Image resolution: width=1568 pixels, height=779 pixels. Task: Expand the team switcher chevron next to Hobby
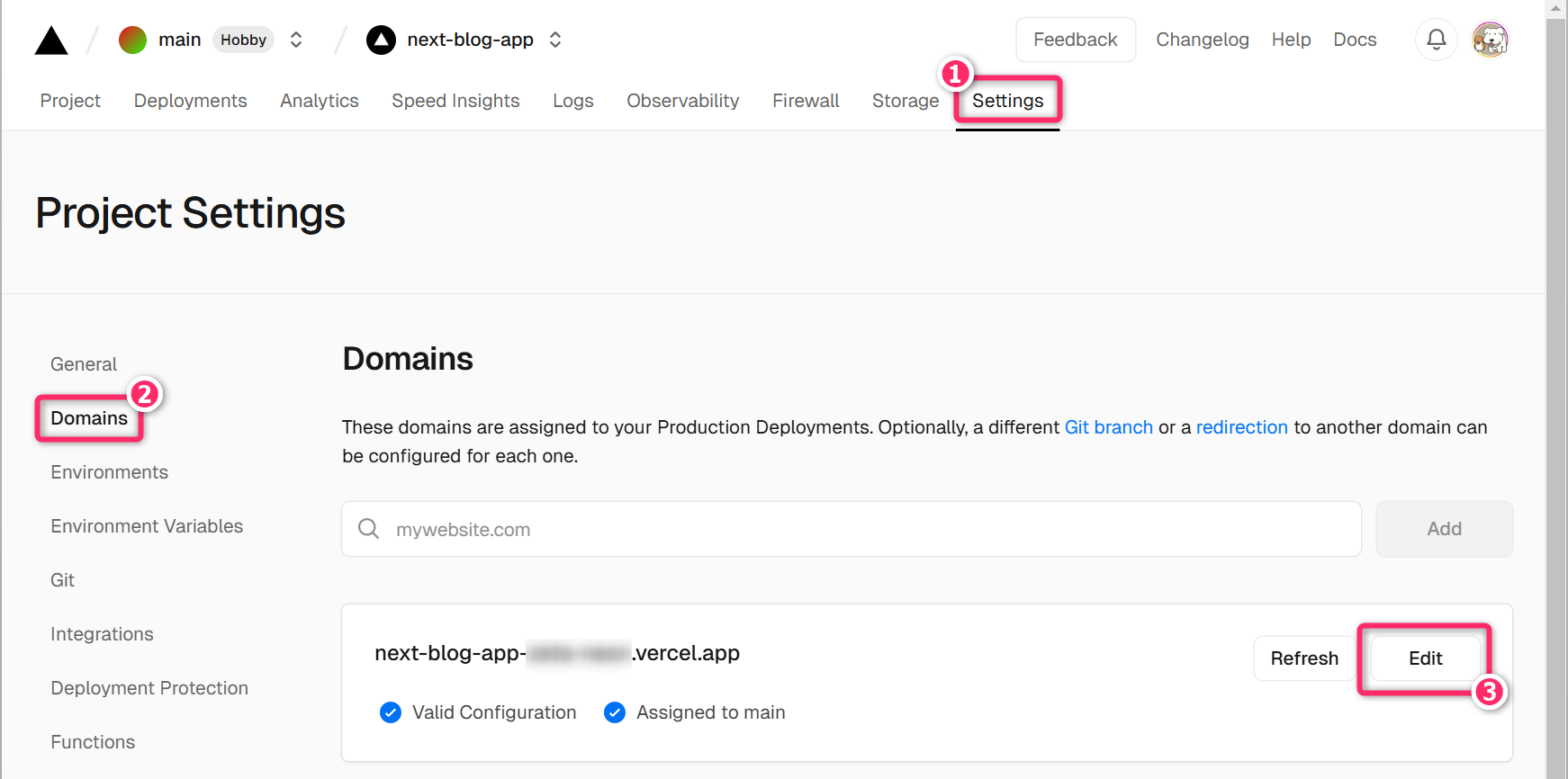pyautogui.click(x=295, y=40)
